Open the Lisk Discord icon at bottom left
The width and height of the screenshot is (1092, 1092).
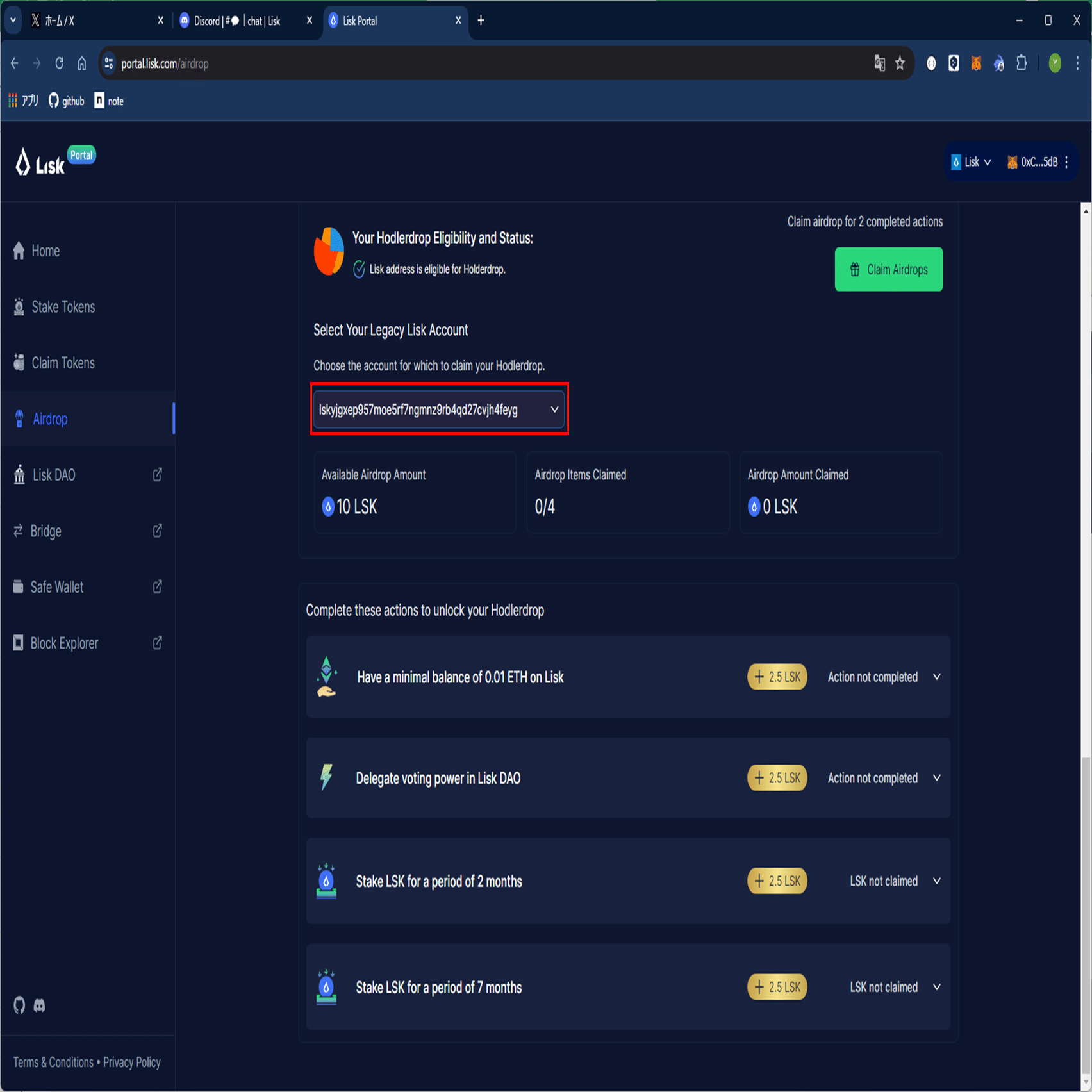pos(40,1005)
